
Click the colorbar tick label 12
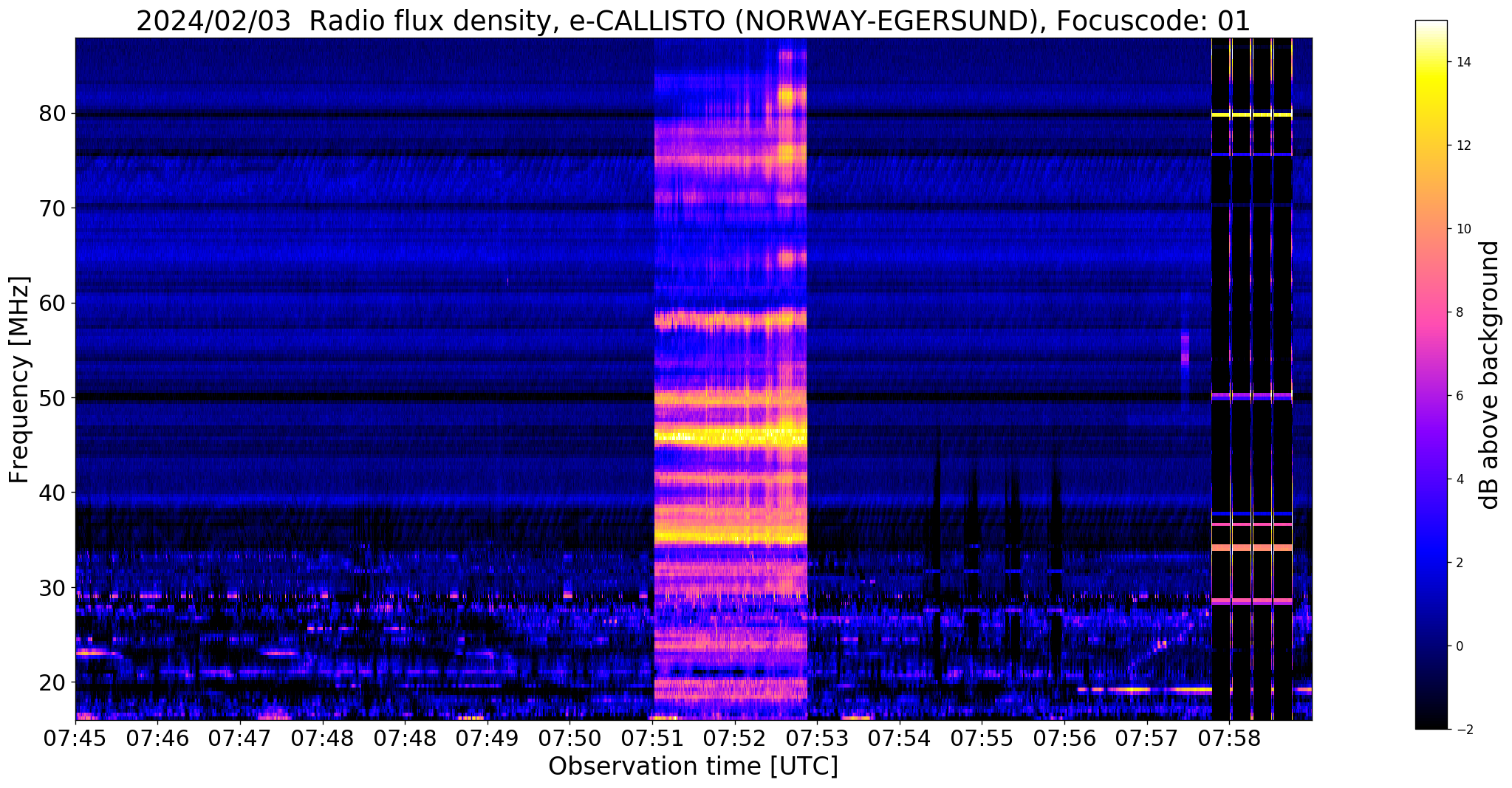pos(1463,145)
